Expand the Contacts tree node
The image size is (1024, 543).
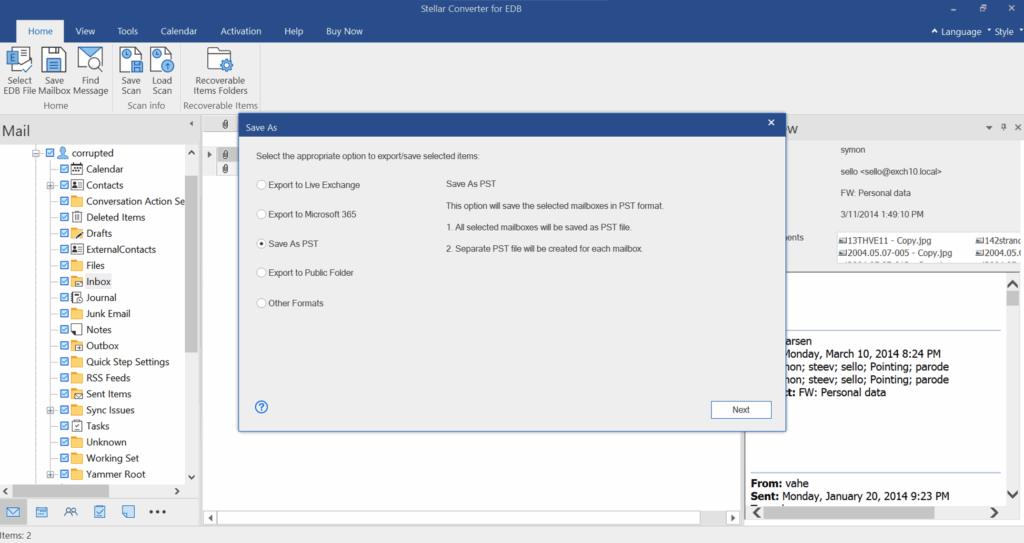point(50,186)
